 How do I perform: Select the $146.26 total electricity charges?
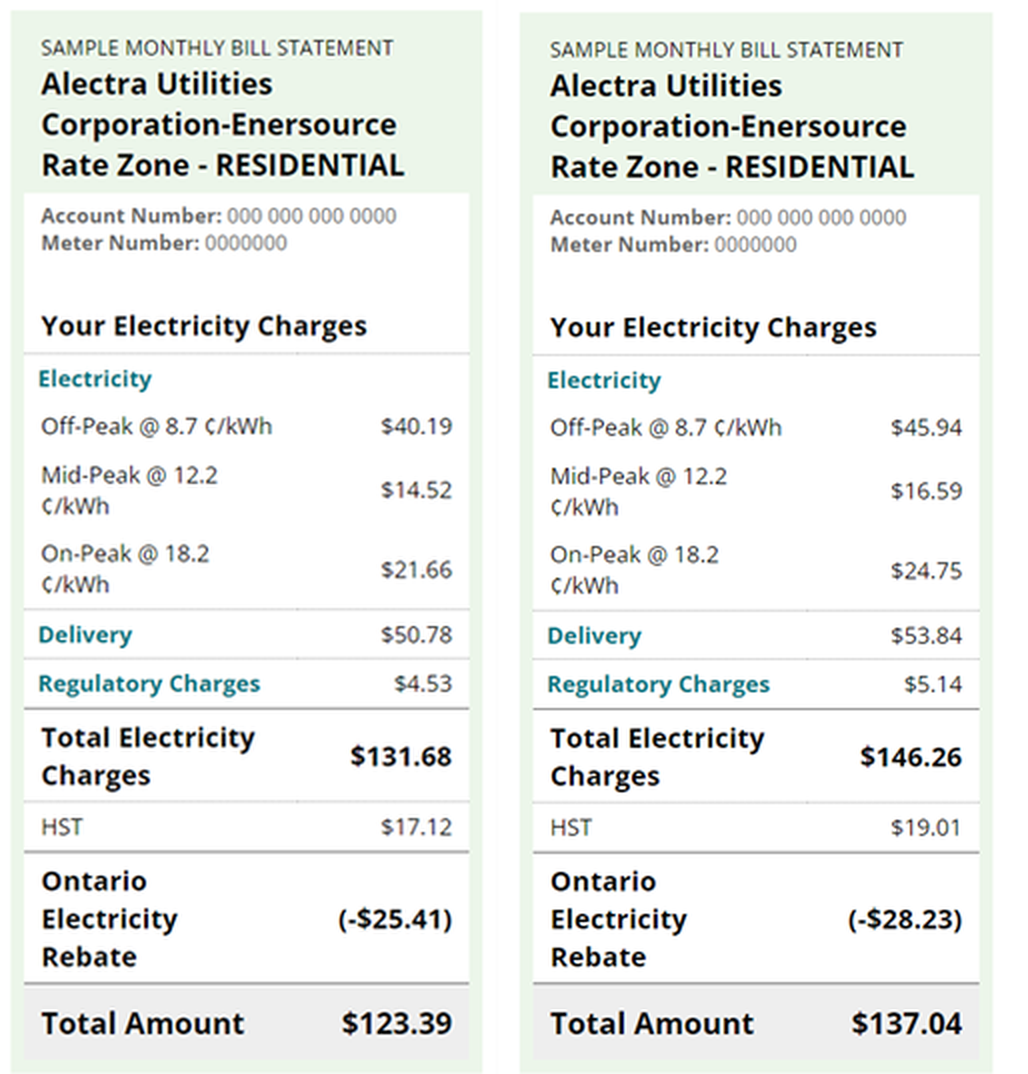pos(911,758)
